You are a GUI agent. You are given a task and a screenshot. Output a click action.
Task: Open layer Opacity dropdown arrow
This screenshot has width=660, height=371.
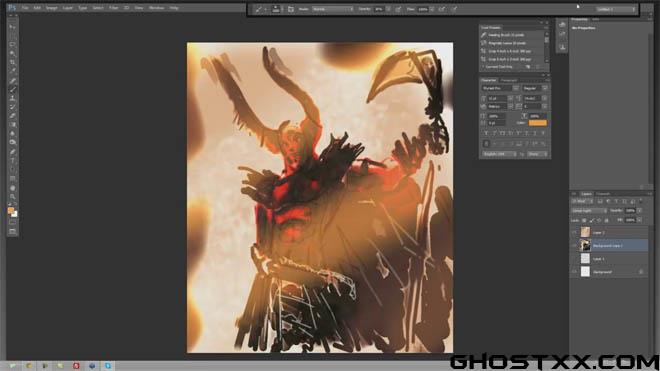639,210
